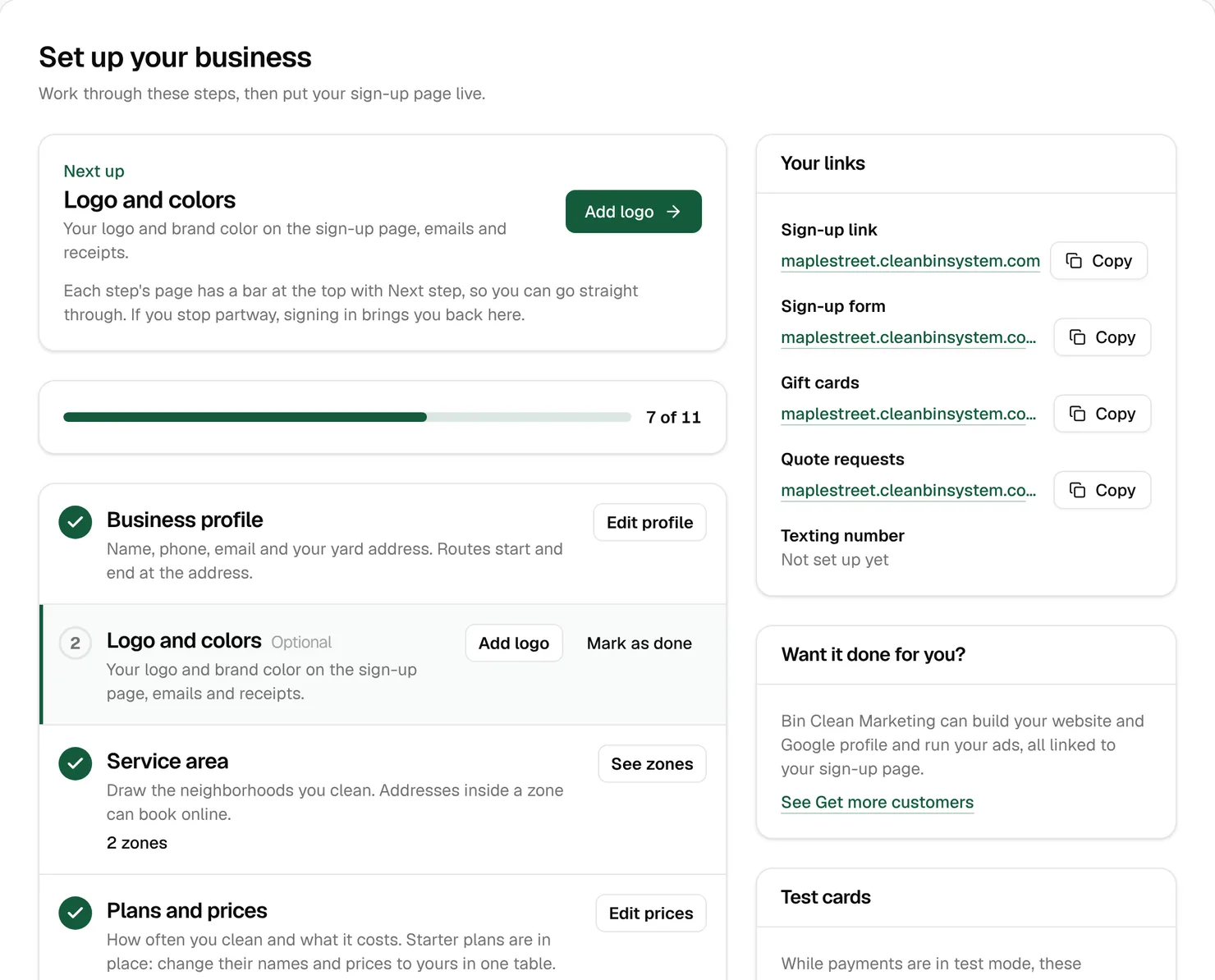
Task: Click the Next up label
Action: [x=94, y=172]
